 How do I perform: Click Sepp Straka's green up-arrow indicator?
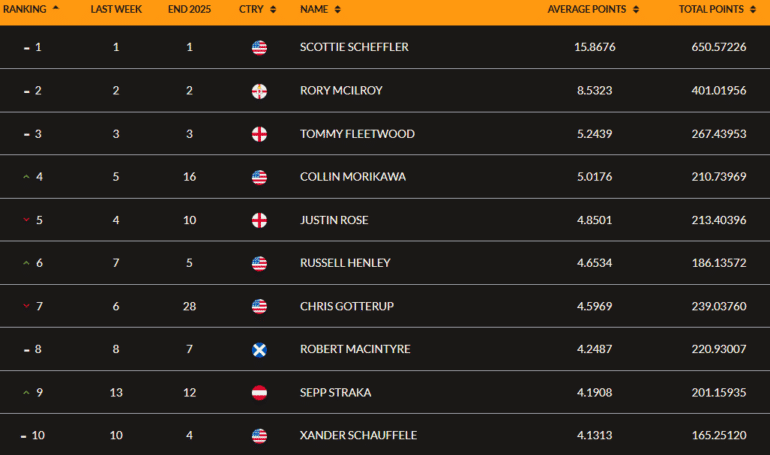point(26,393)
